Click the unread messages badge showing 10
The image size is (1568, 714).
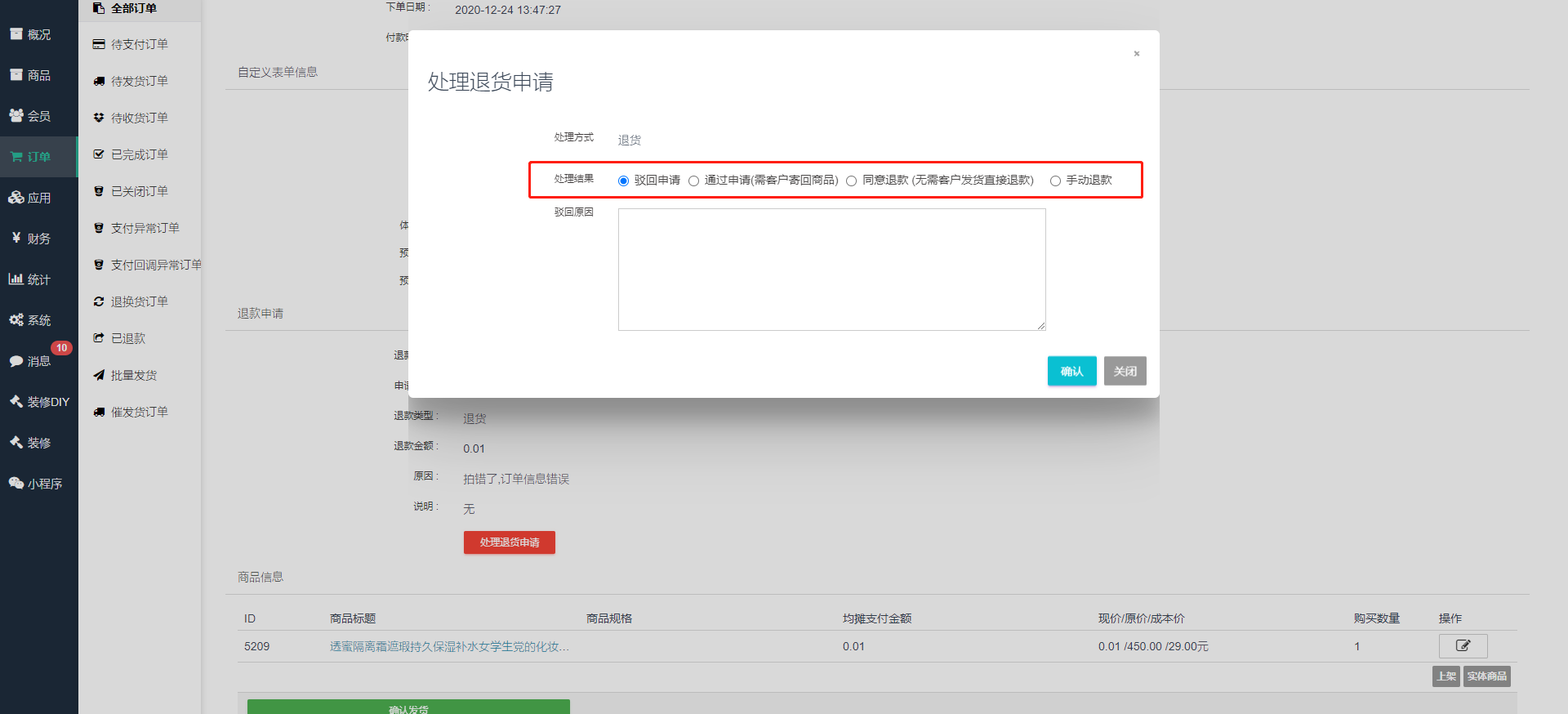(61, 348)
